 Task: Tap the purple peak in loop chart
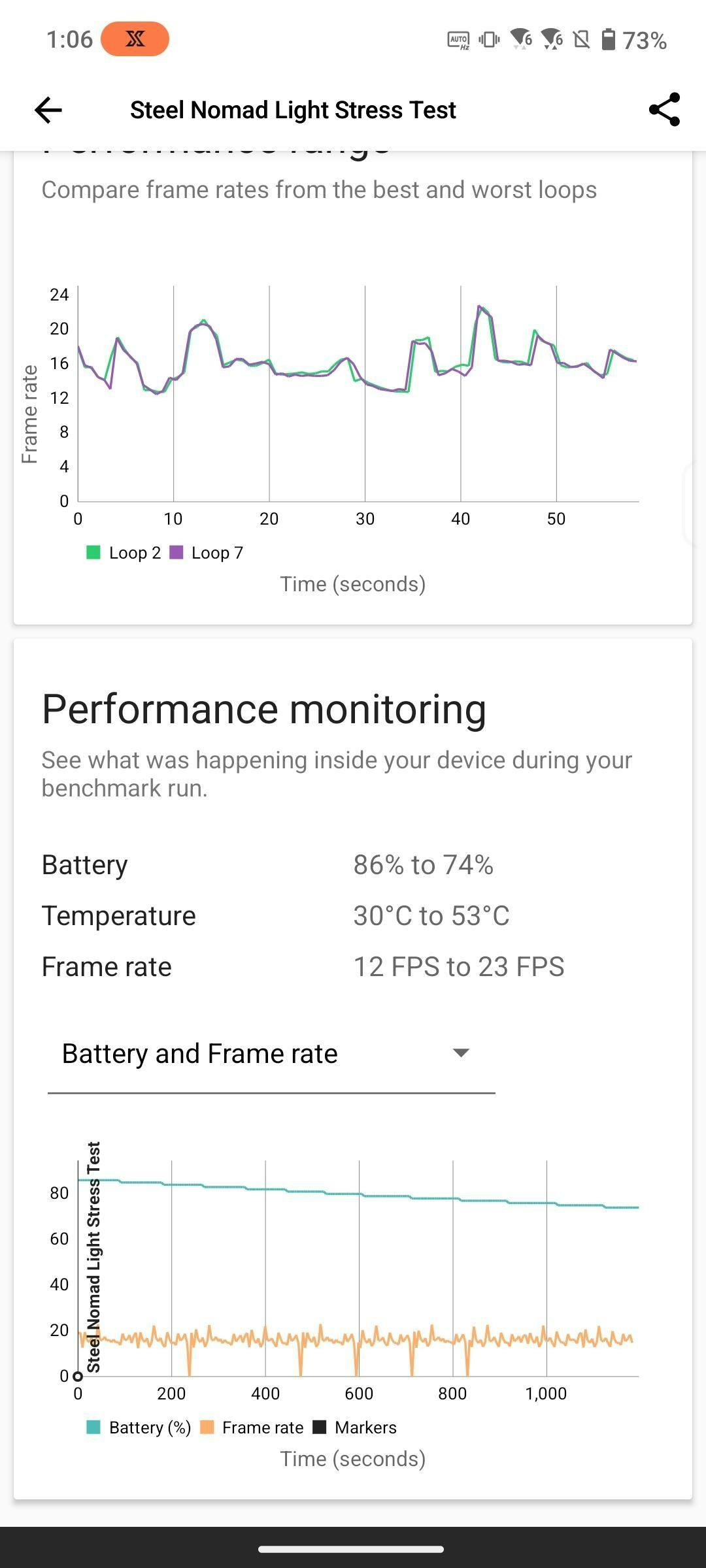pyautogui.click(x=480, y=306)
